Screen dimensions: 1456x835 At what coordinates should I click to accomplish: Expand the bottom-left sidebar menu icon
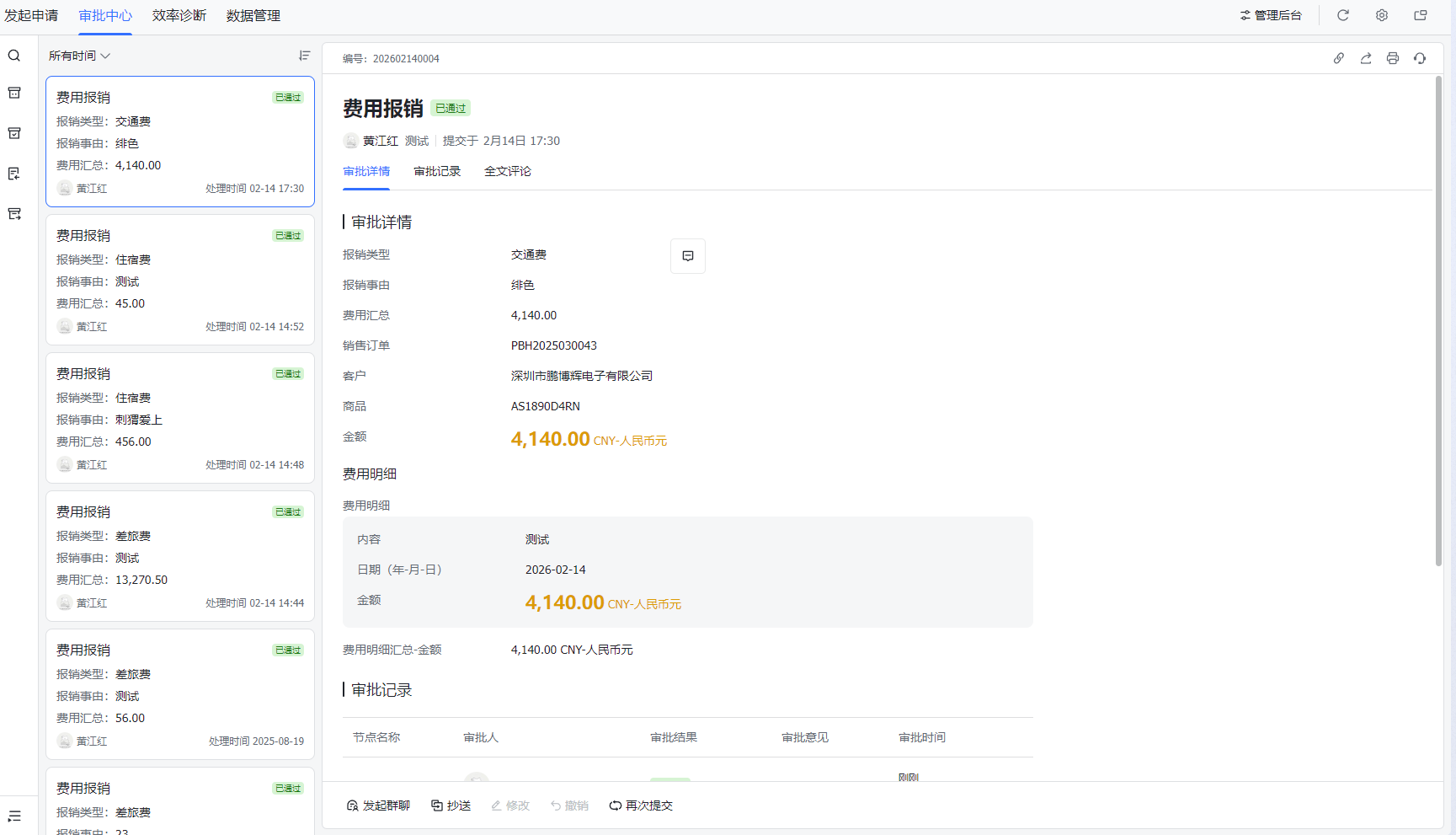coord(14,816)
